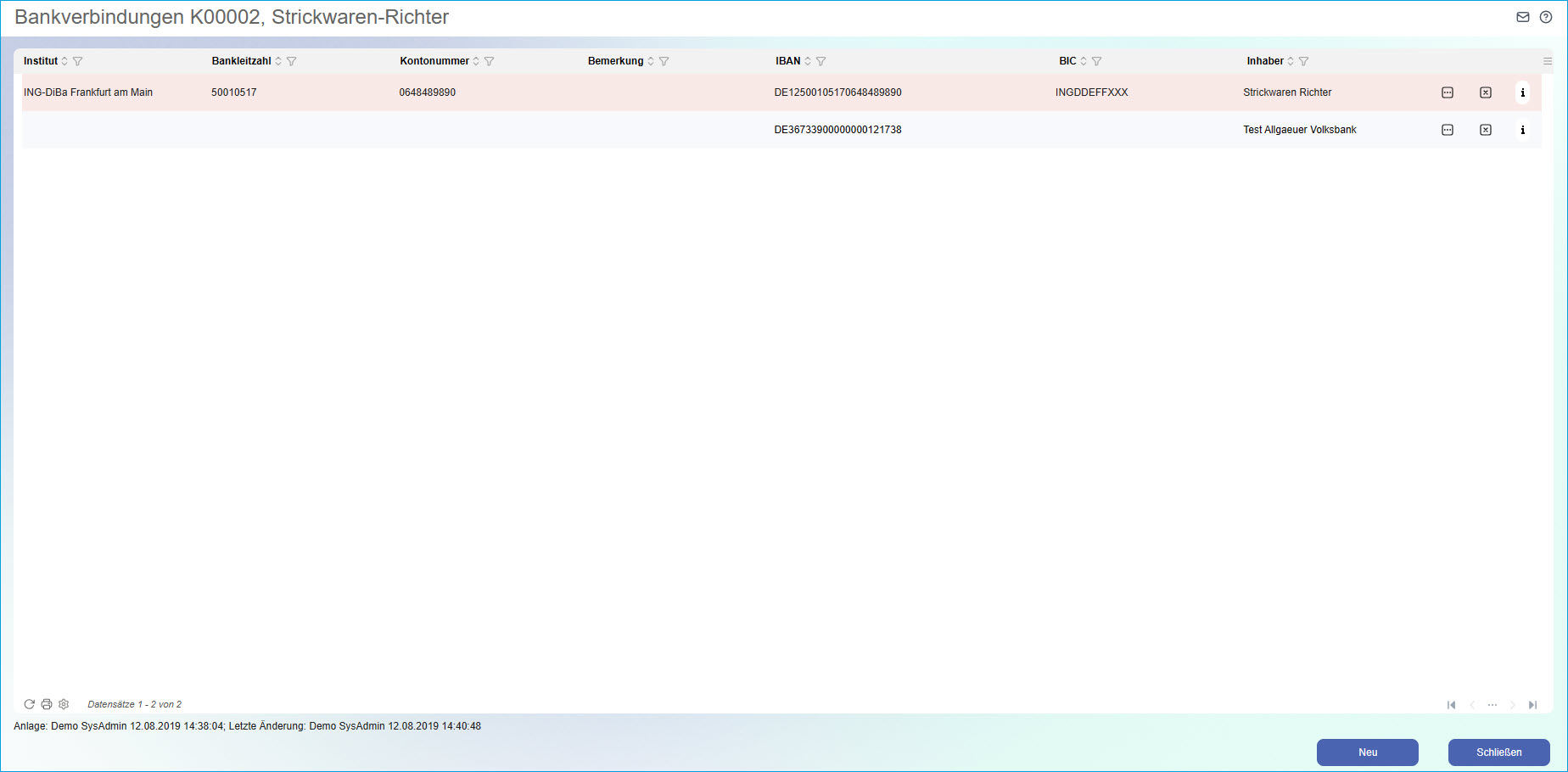Show info for Test Allgaeuer Volksbank
1568x772 pixels.
[1523, 130]
